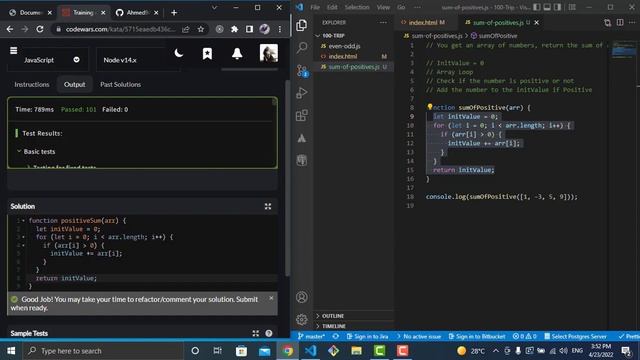Screen dimensions: 640x360
Task: Click the Codewars bookmark icon
Action: 207,53
